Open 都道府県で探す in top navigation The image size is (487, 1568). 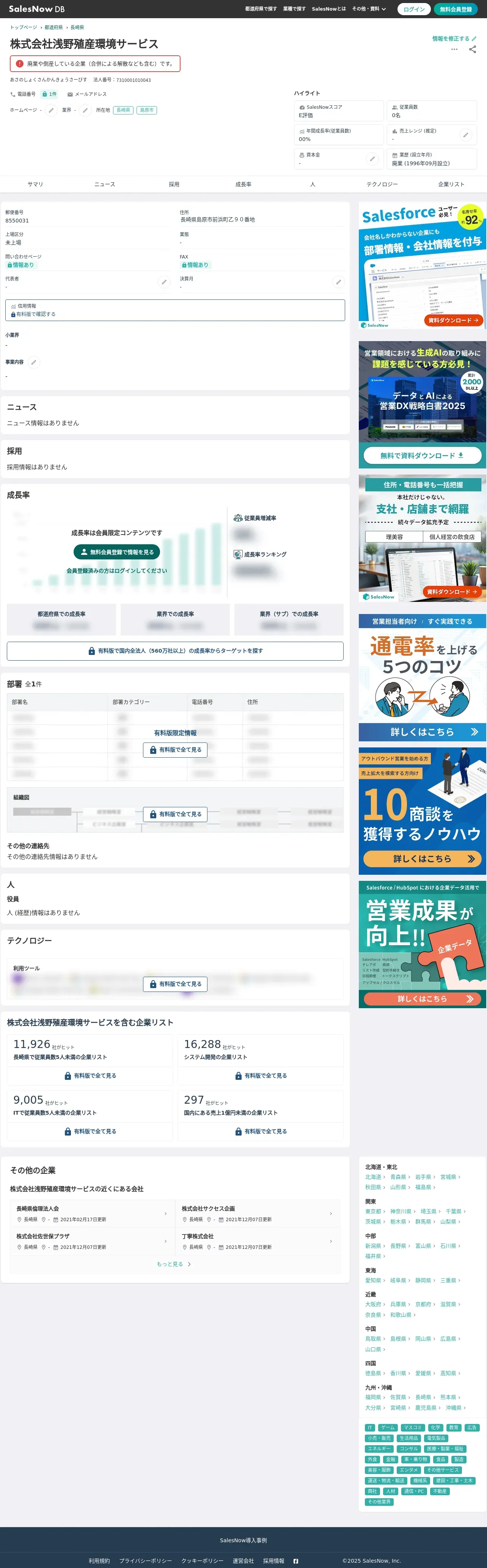(x=261, y=9)
